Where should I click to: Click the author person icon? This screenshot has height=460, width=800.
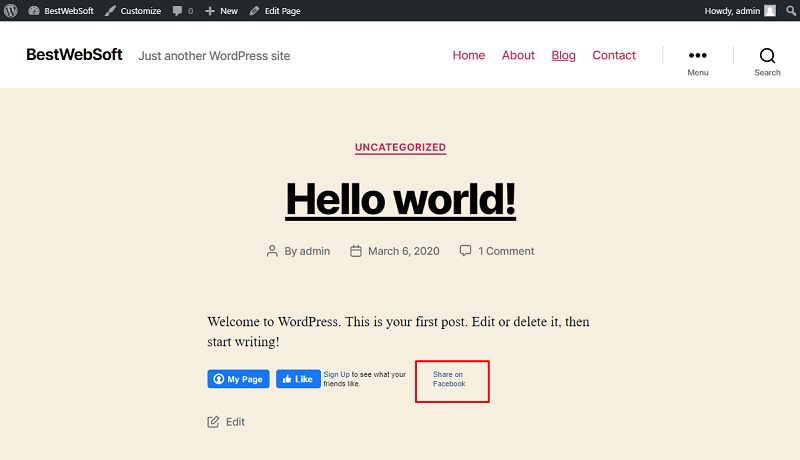272,251
